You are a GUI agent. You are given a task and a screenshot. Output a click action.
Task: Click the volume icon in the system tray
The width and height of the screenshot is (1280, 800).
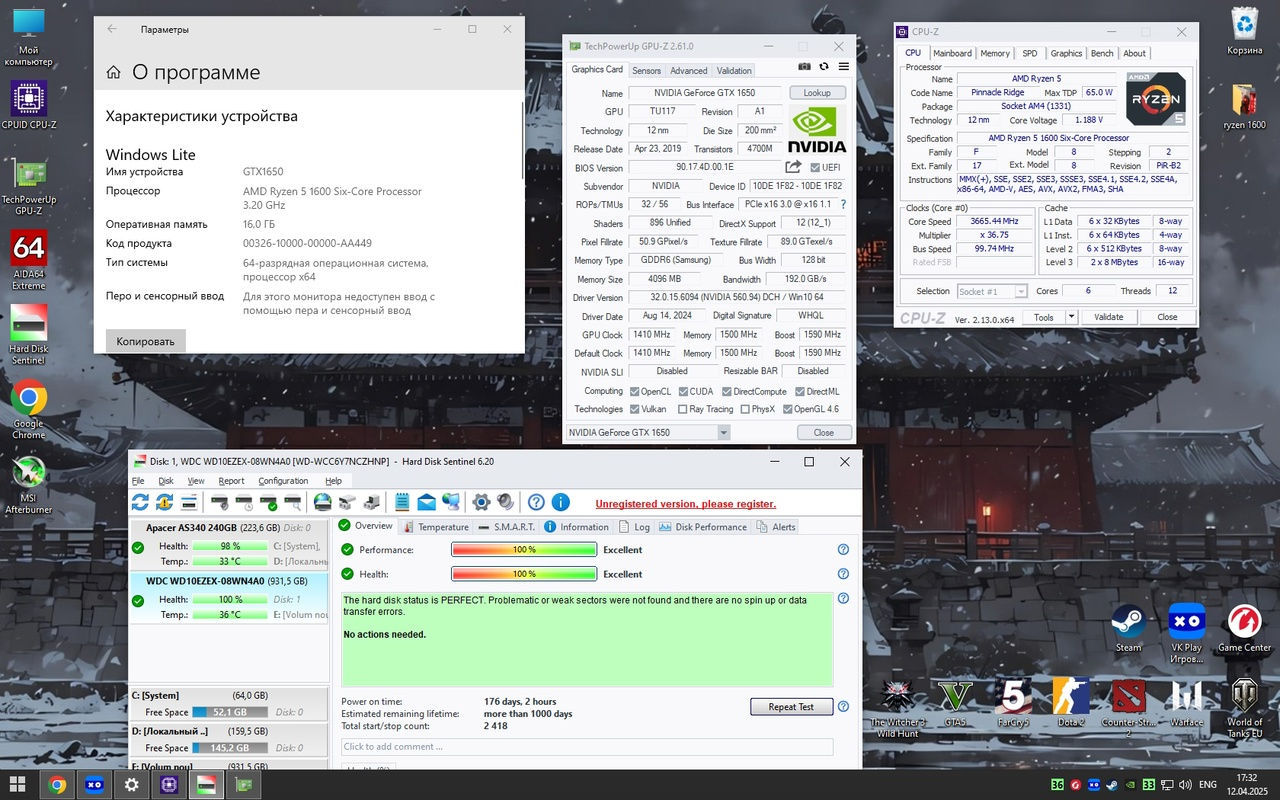1184,785
